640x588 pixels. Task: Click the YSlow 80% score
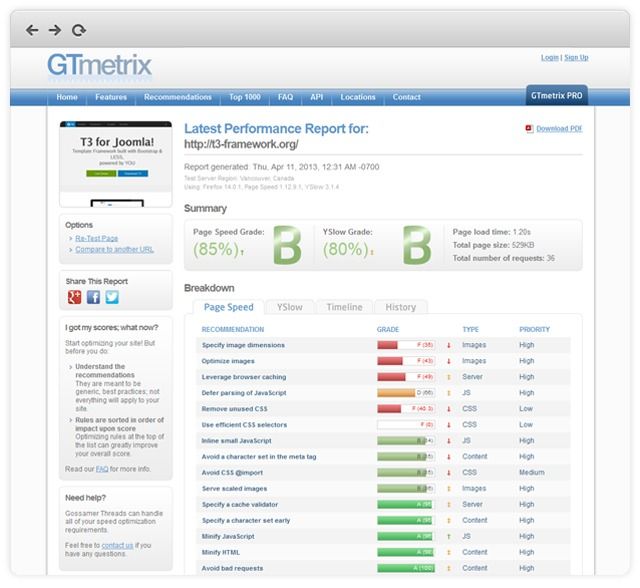click(x=346, y=249)
